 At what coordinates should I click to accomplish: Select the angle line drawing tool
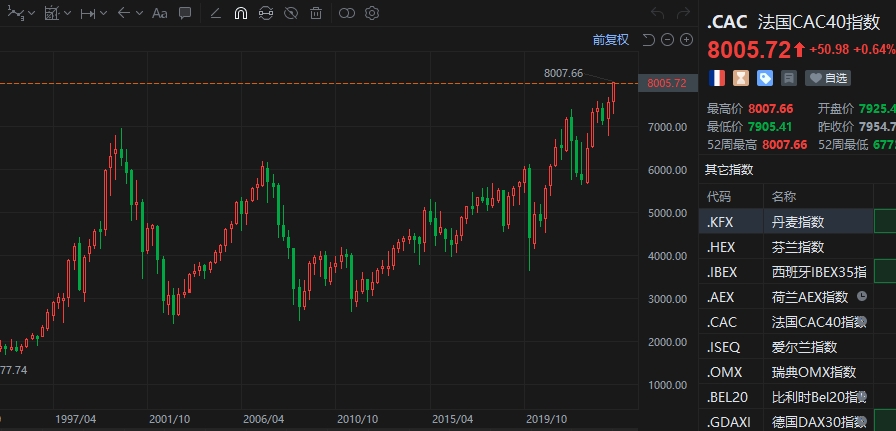(x=214, y=14)
